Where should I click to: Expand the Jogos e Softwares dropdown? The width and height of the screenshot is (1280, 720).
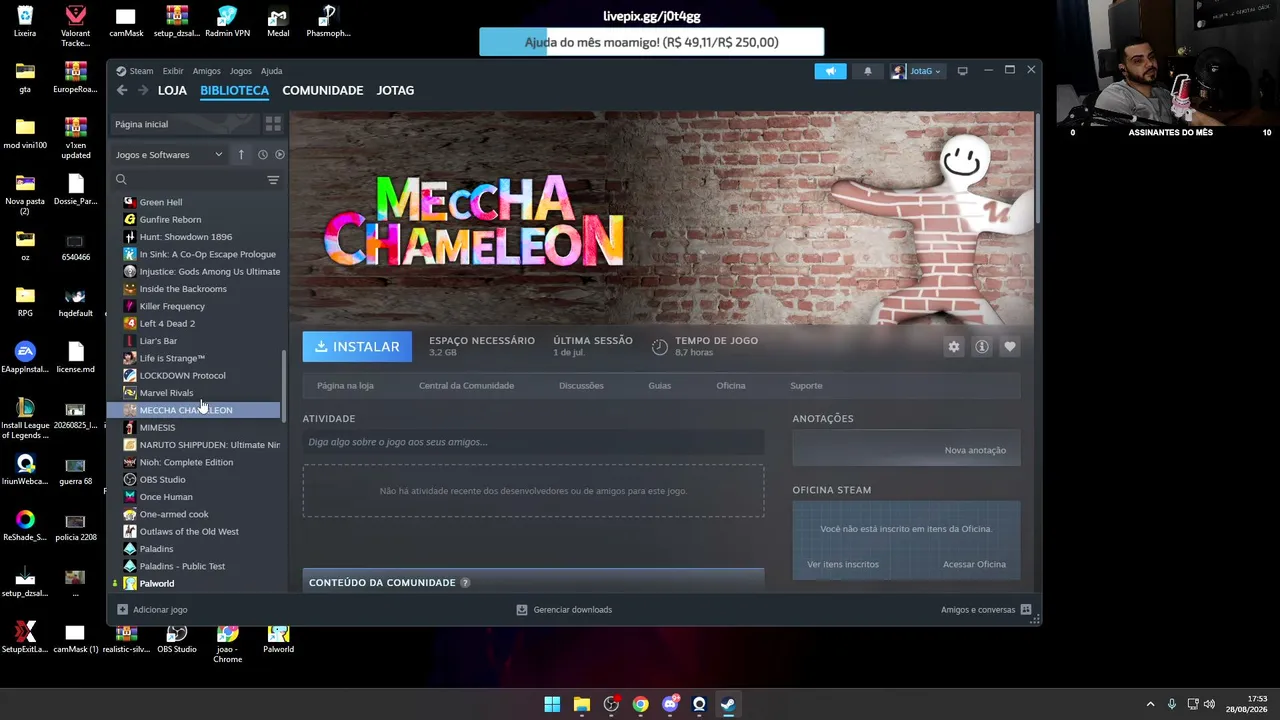pos(169,155)
